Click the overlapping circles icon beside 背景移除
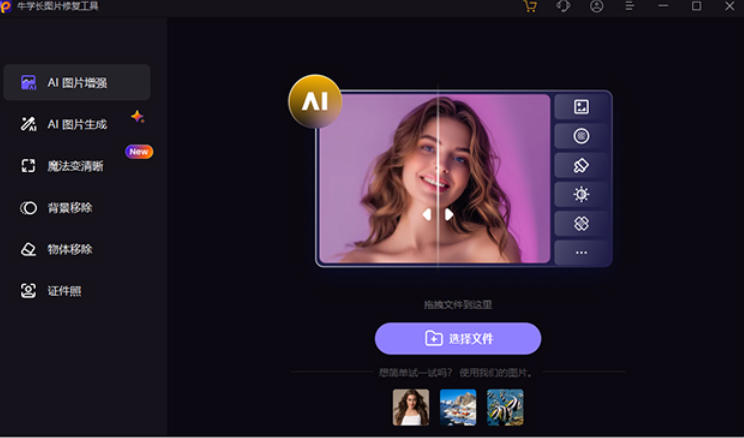Image resolution: width=744 pixels, height=438 pixels. [x=28, y=208]
